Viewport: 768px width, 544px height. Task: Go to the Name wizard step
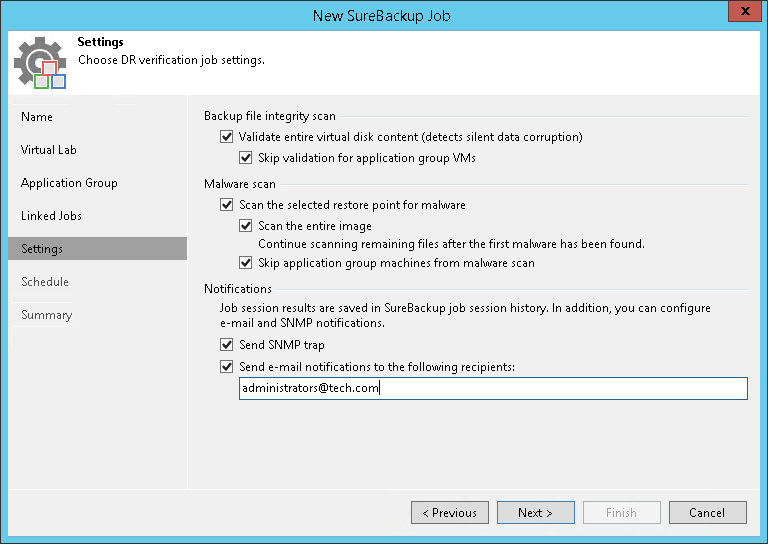pyautogui.click(x=37, y=117)
